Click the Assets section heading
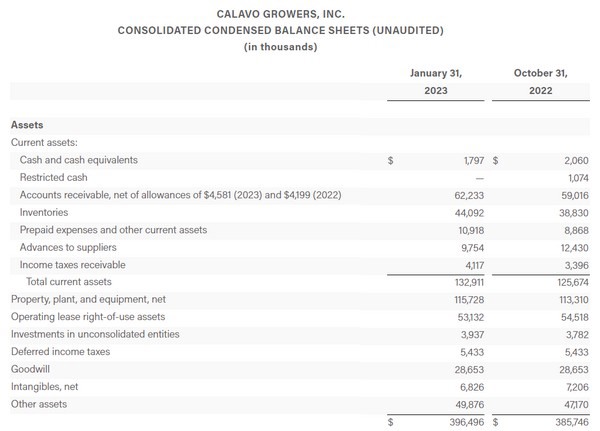The image size is (600, 431). pyautogui.click(x=27, y=125)
